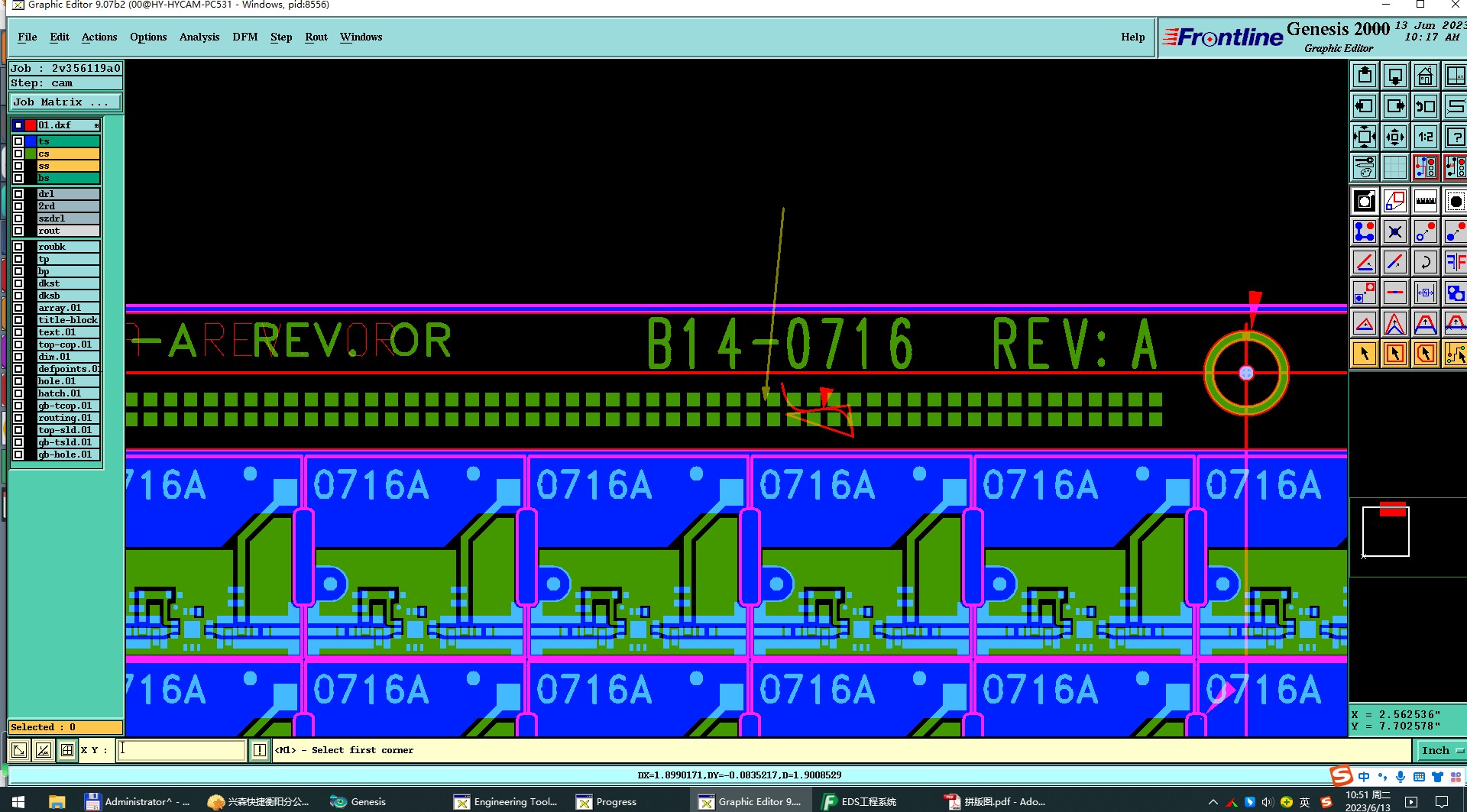The height and width of the screenshot is (812, 1467).
Task: Toggle visibility checkbox for drl layer
Action: pos(18,194)
